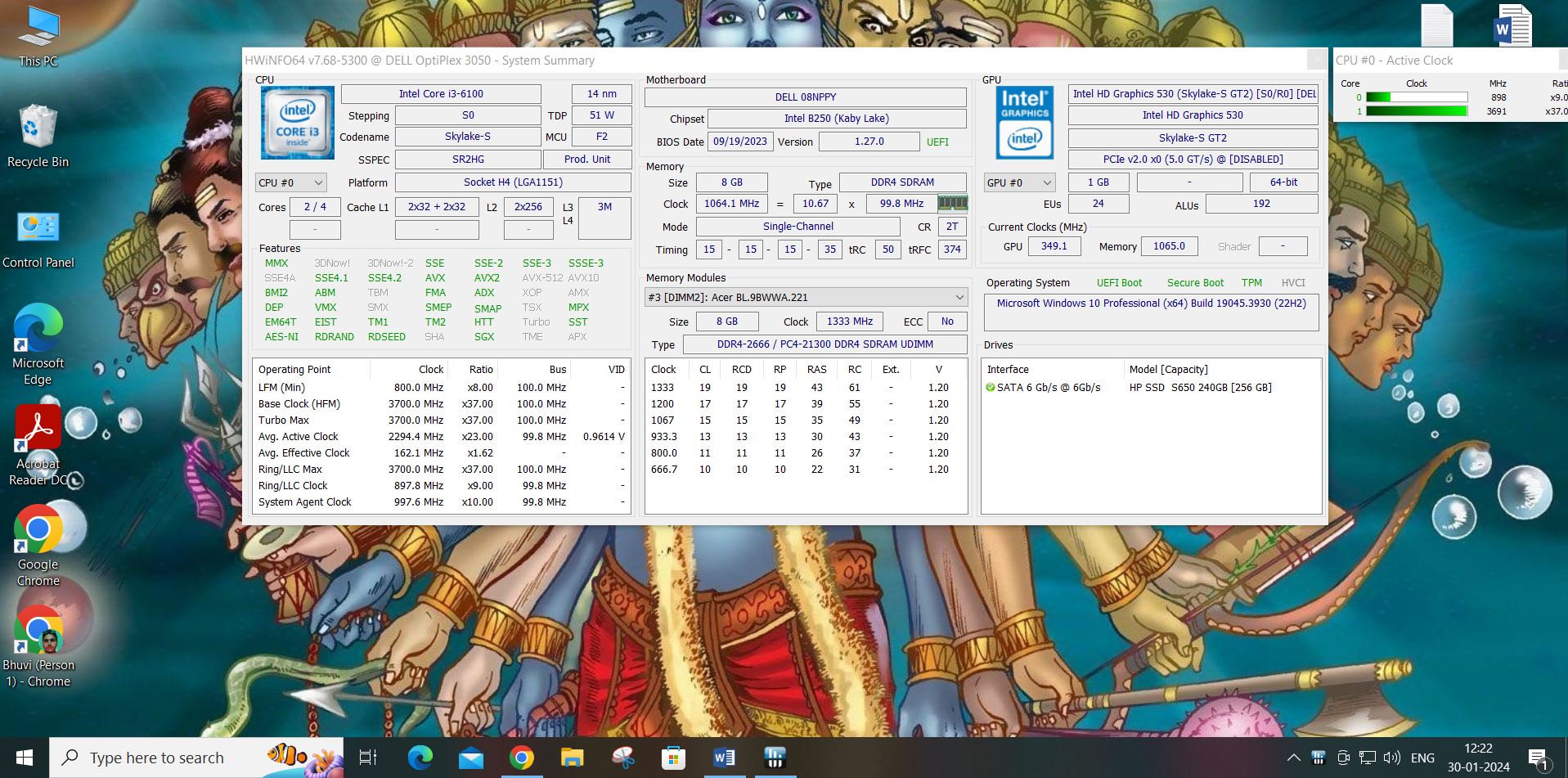
Task: Launch Google Chrome from the taskbar
Action: (x=521, y=758)
